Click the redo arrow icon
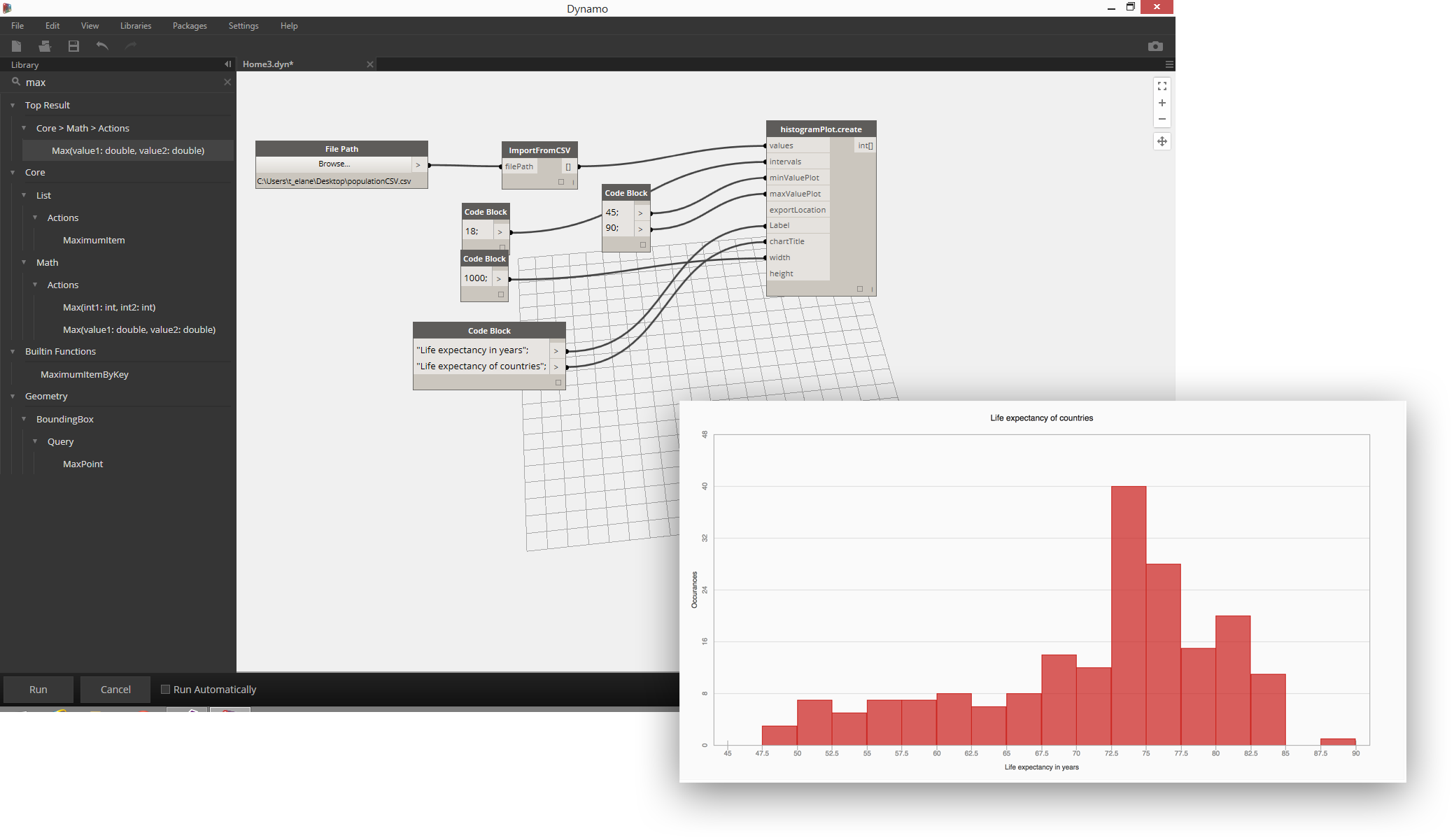The image size is (1454, 840). 130,46
